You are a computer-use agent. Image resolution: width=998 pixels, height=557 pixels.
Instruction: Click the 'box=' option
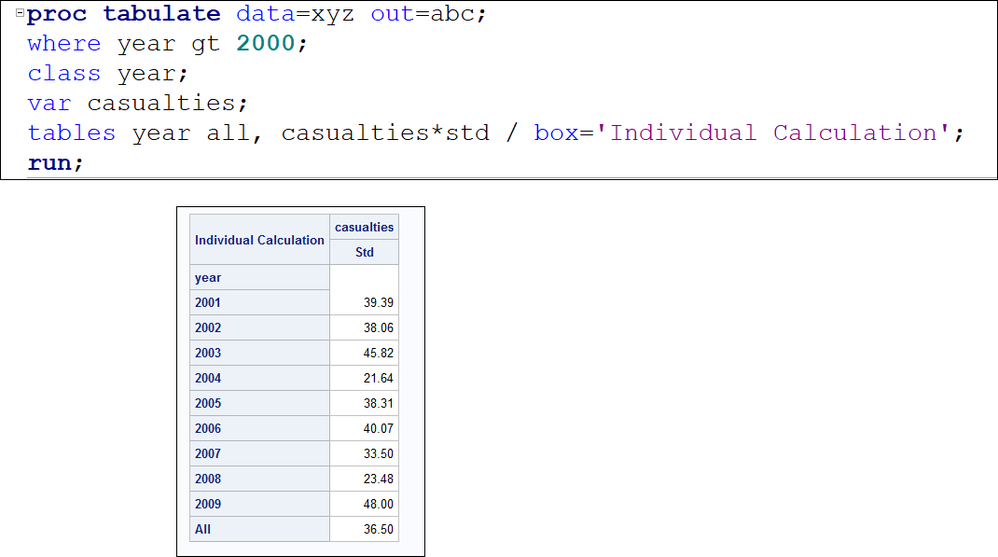click(x=563, y=133)
